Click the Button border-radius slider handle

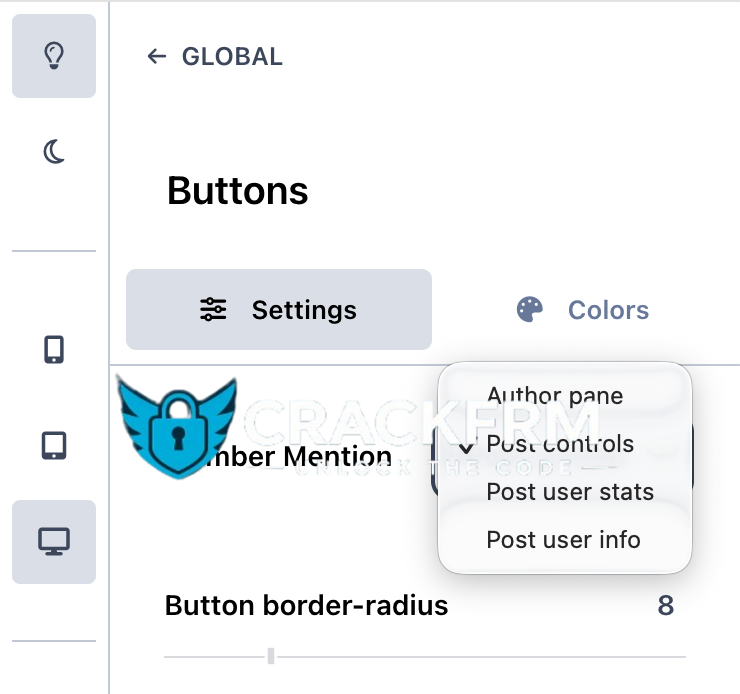point(271,656)
